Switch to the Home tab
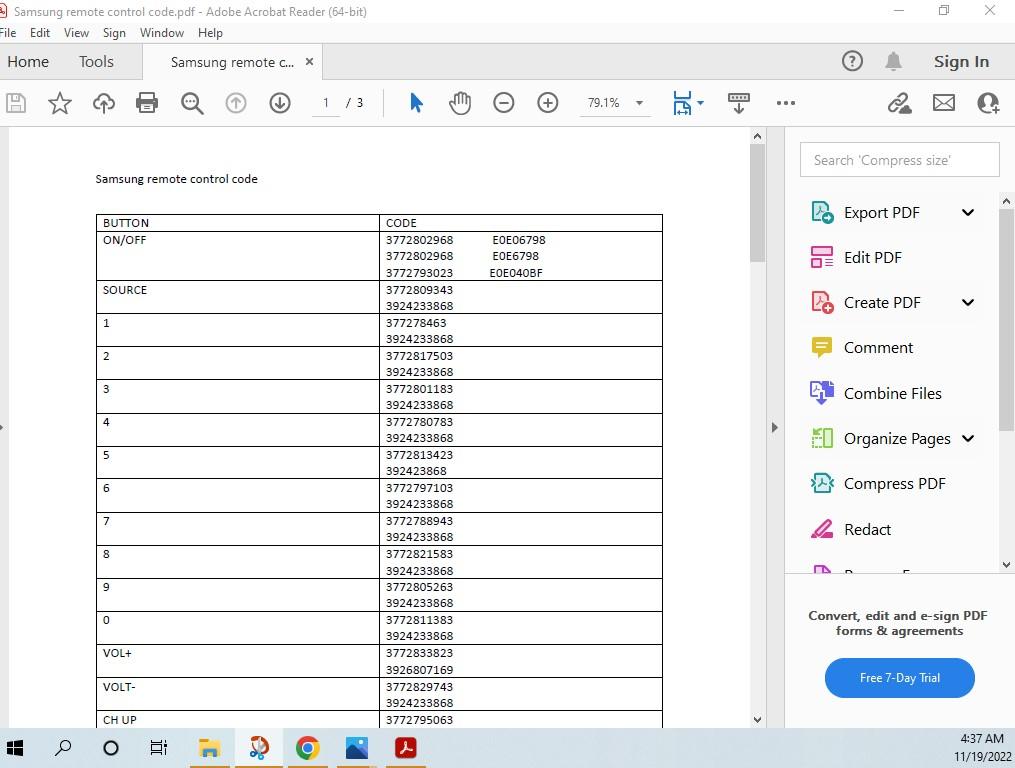The image size is (1015, 768). 28,62
